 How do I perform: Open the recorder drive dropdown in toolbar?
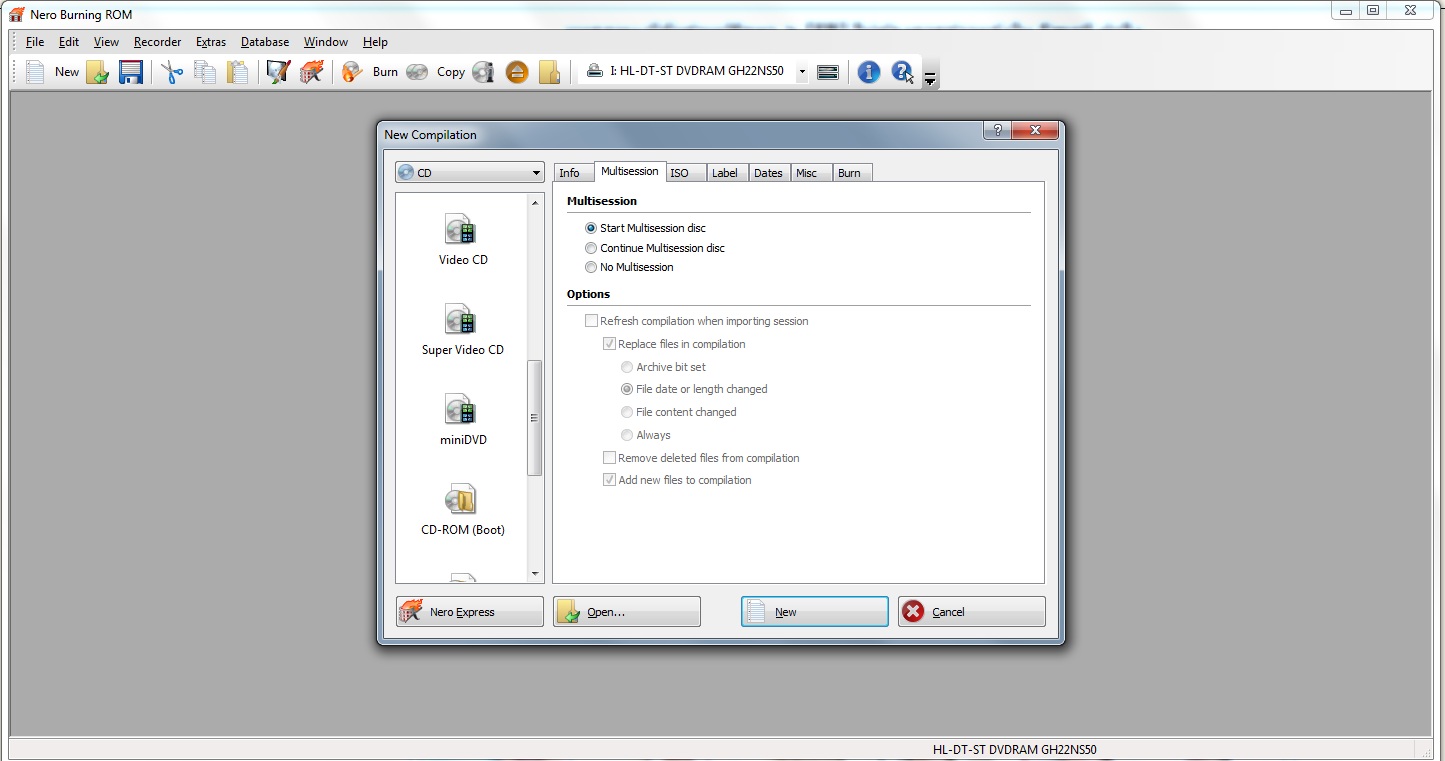(802, 72)
